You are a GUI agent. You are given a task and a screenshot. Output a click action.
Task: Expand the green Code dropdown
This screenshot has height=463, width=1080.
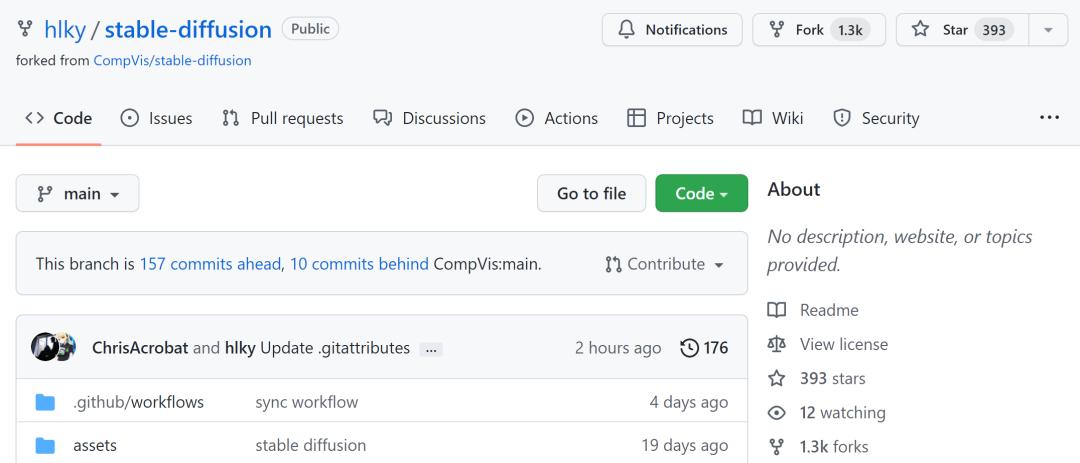(x=701, y=194)
